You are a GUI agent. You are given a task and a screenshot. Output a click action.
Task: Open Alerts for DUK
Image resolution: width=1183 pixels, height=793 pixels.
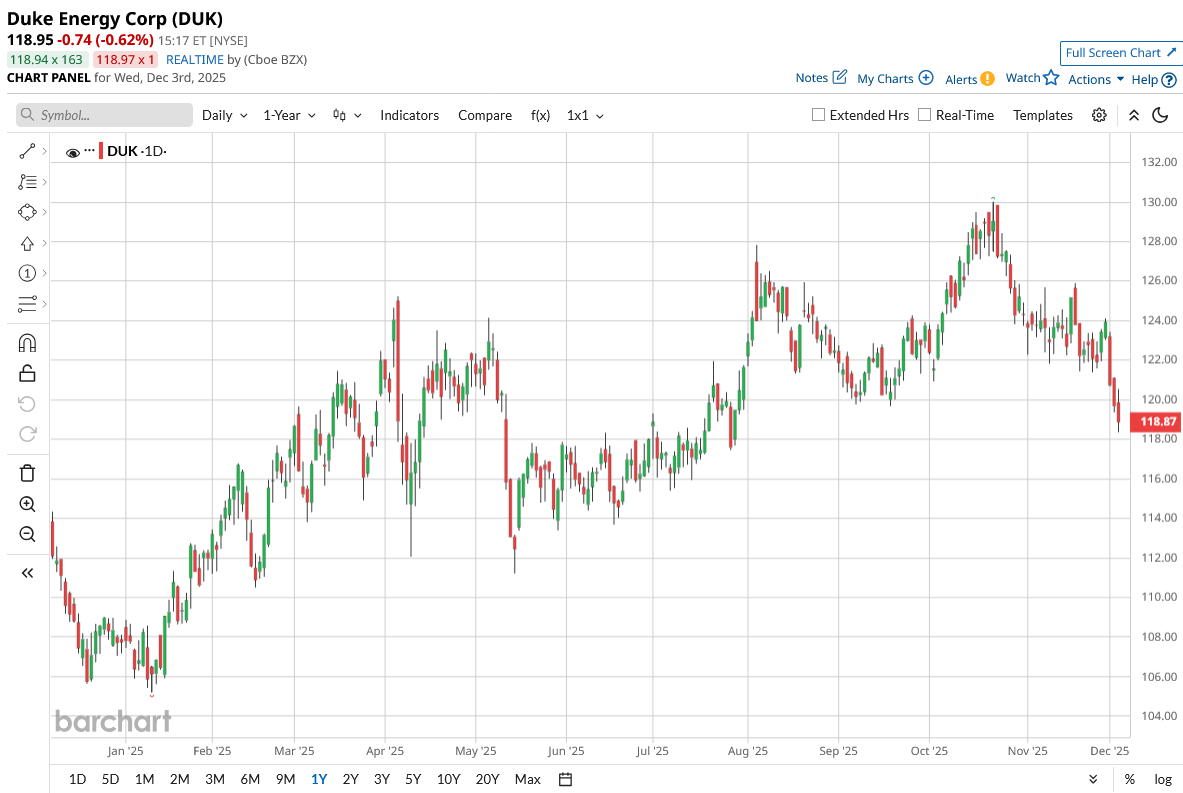(x=970, y=79)
